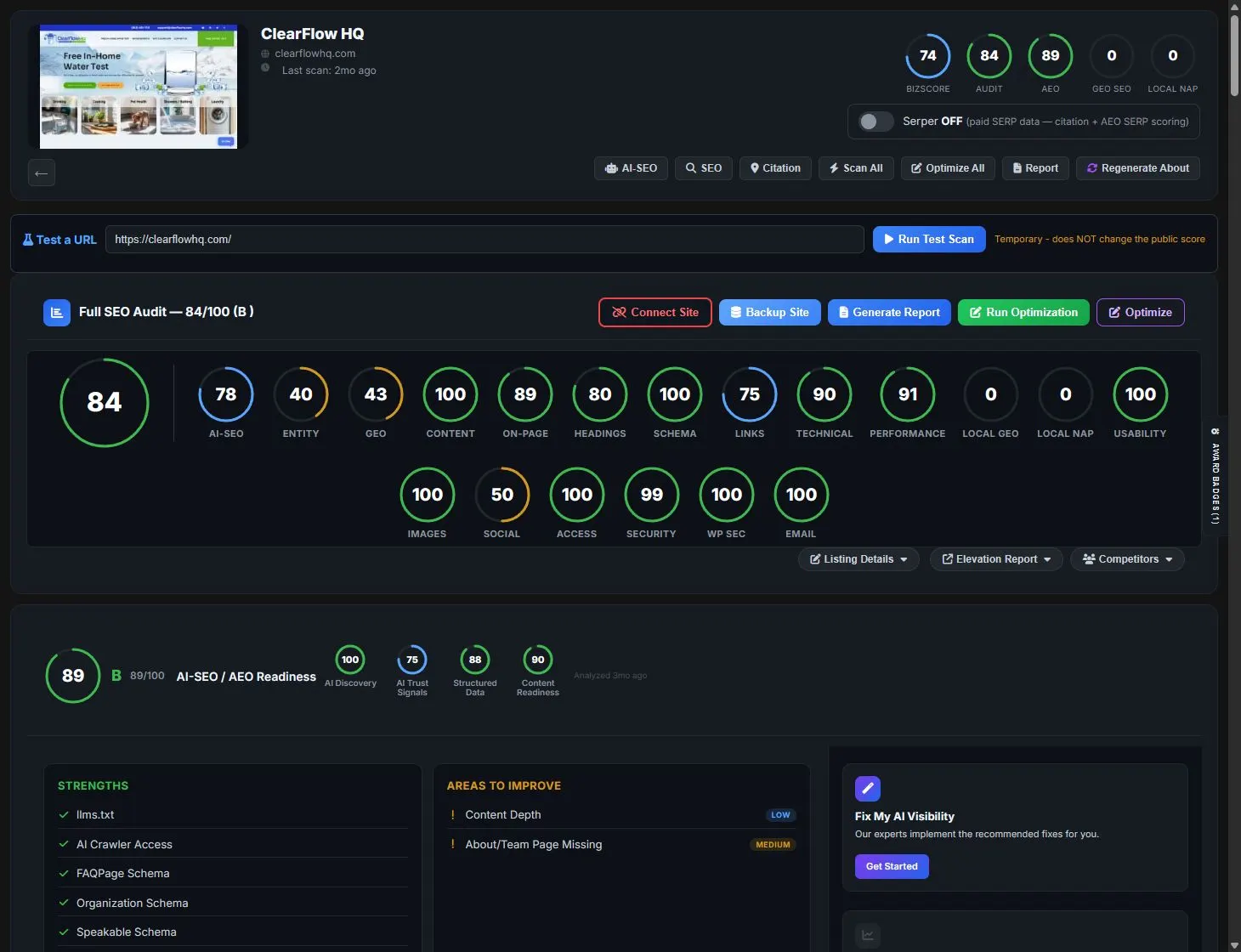Open the Elevation Report dropdown
The height and width of the screenshot is (952, 1241).
point(996,559)
